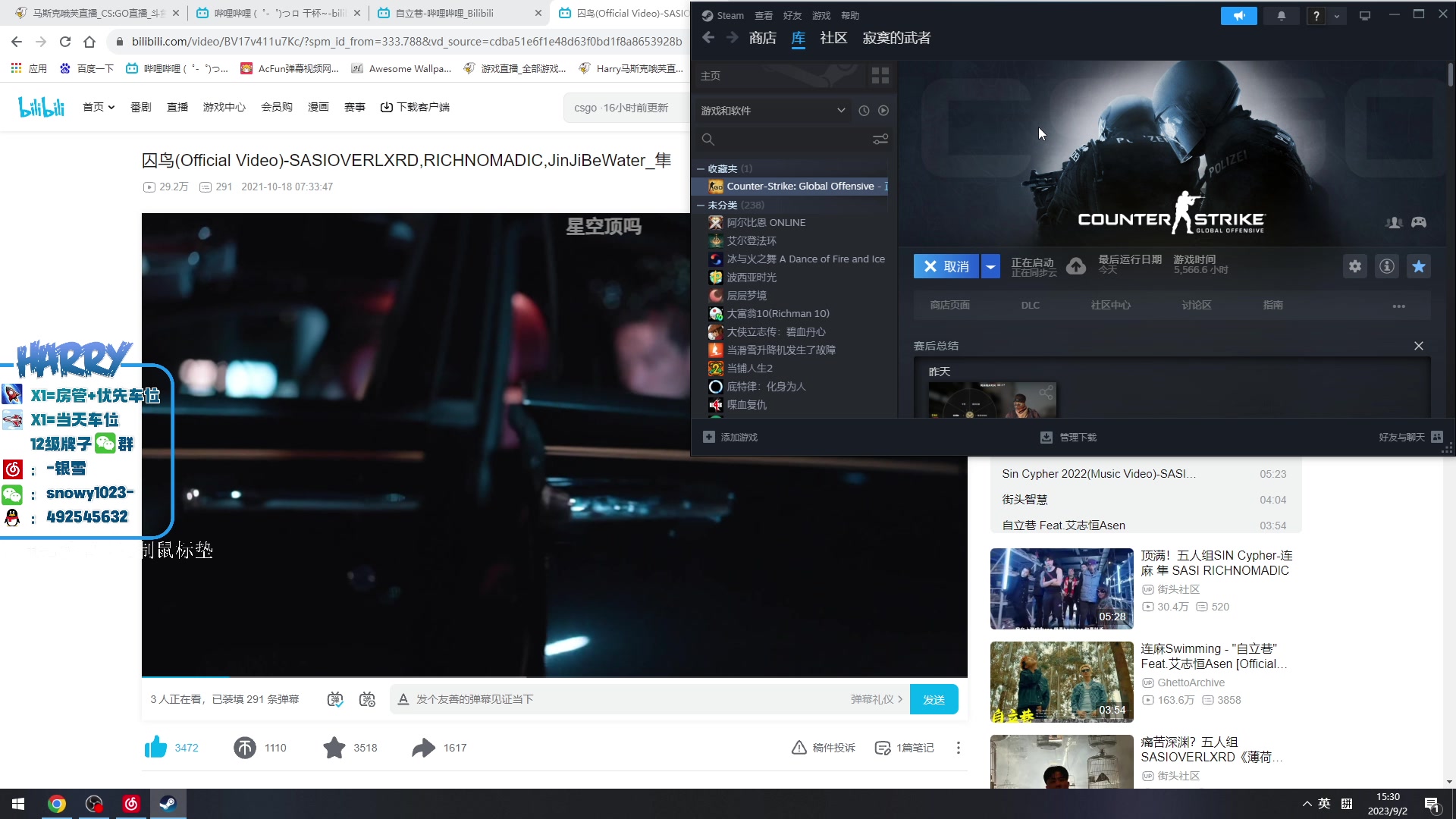1456x819 pixels.
Task: Click the controller support icon on CS:GO banner
Action: coord(1419,222)
